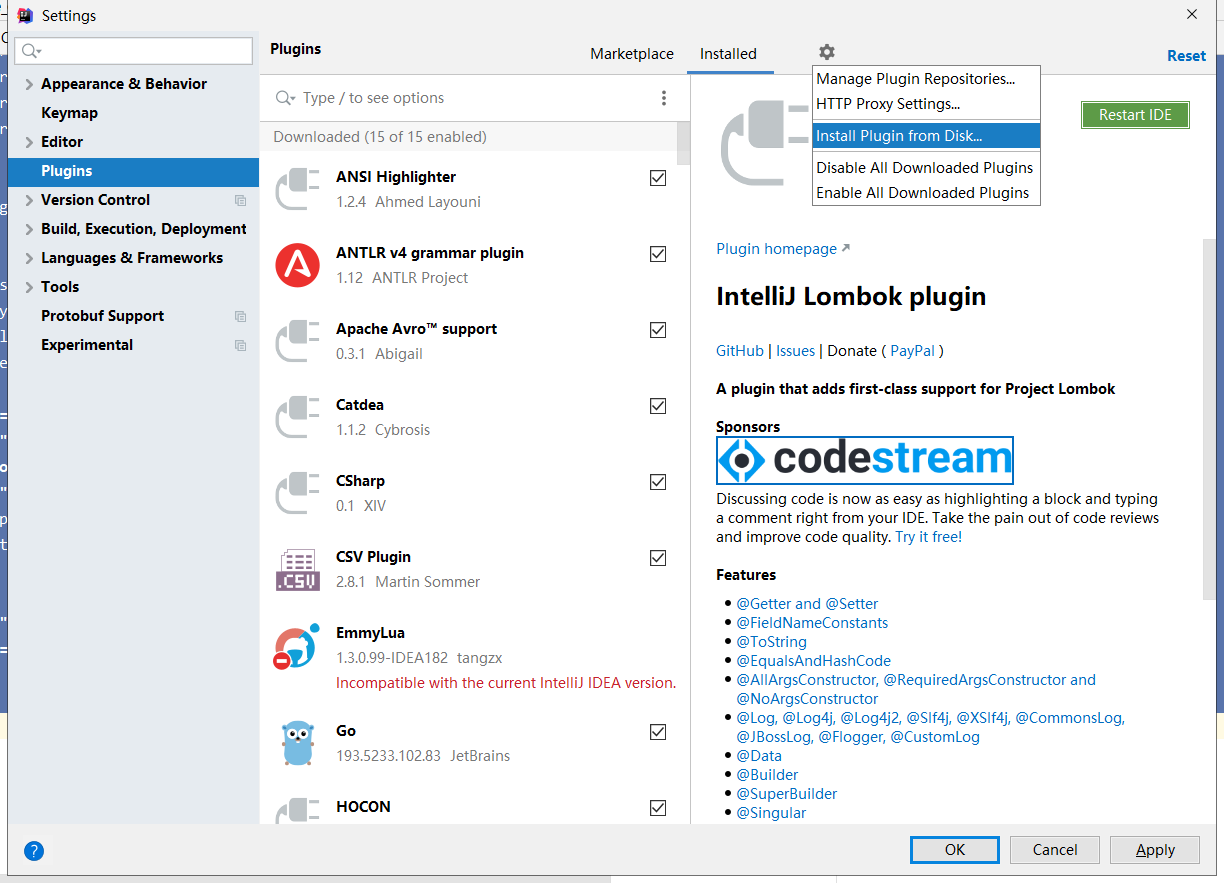The height and width of the screenshot is (883, 1224).
Task: Expand Build, Execution, Deployment node
Action: pyautogui.click(x=29, y=229)
